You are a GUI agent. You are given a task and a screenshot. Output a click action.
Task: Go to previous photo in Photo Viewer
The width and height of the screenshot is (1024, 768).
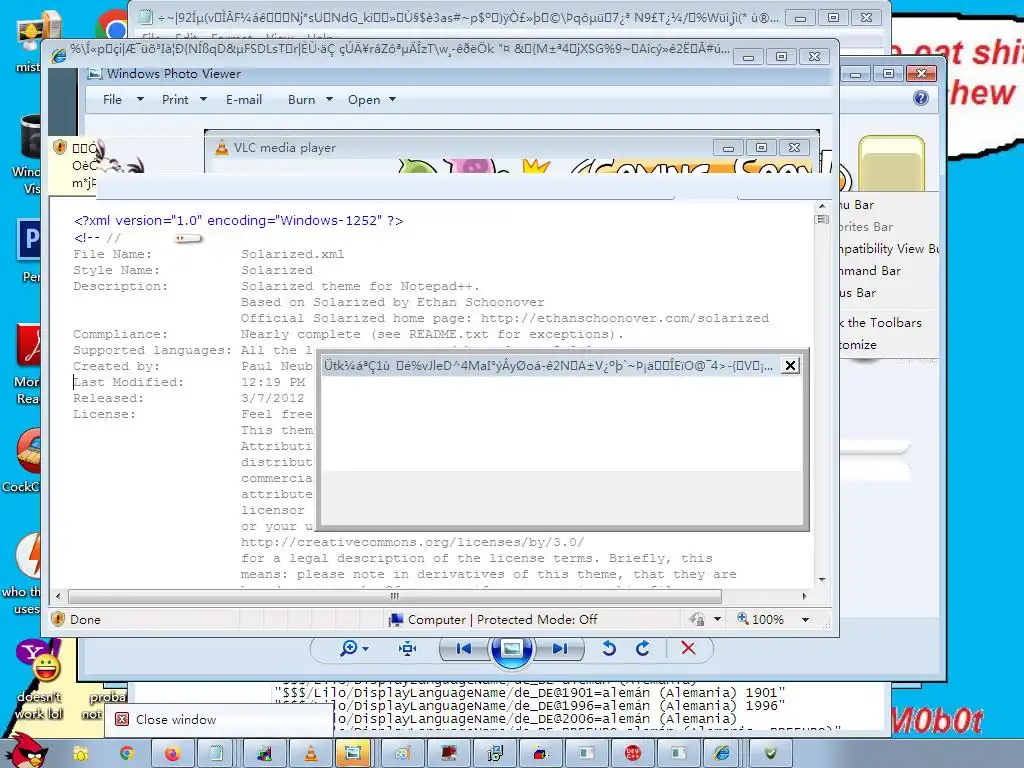click(464, 648)
